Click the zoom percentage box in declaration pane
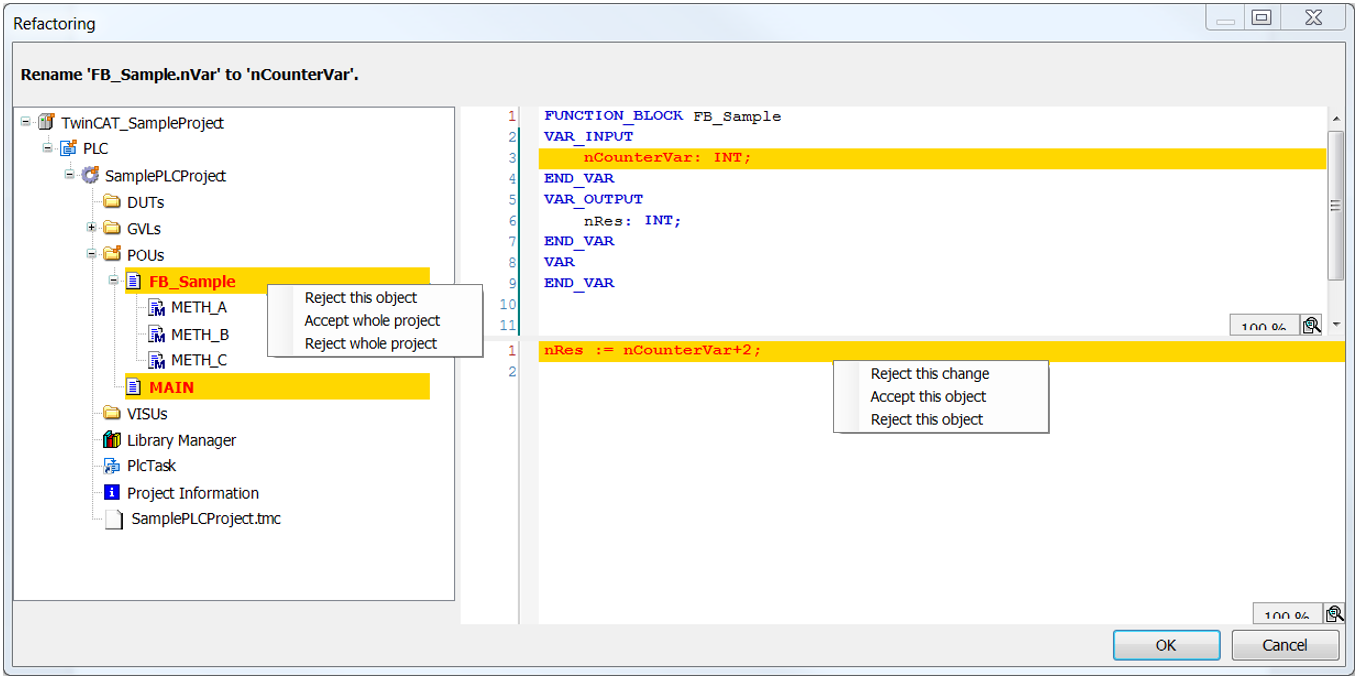 tap(1264, 325)
